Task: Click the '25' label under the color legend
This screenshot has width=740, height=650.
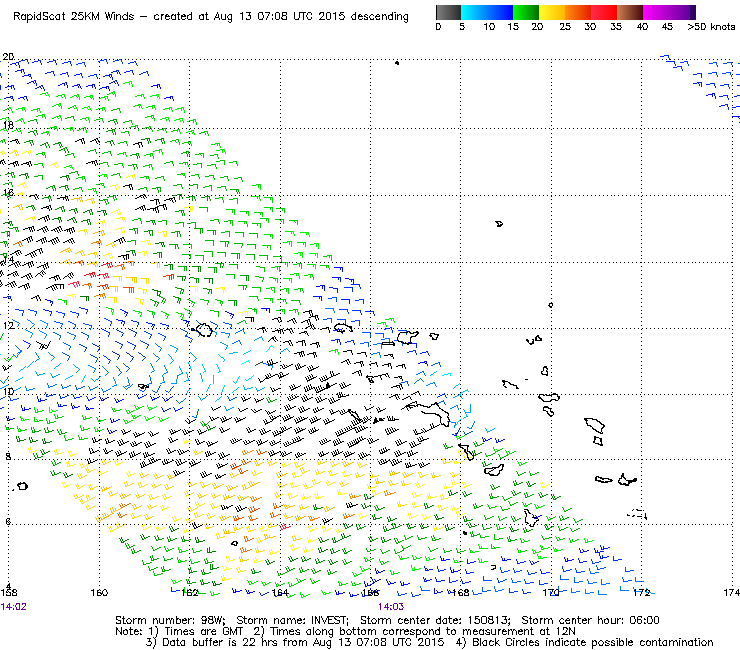Action: click(x=565, y=27)
